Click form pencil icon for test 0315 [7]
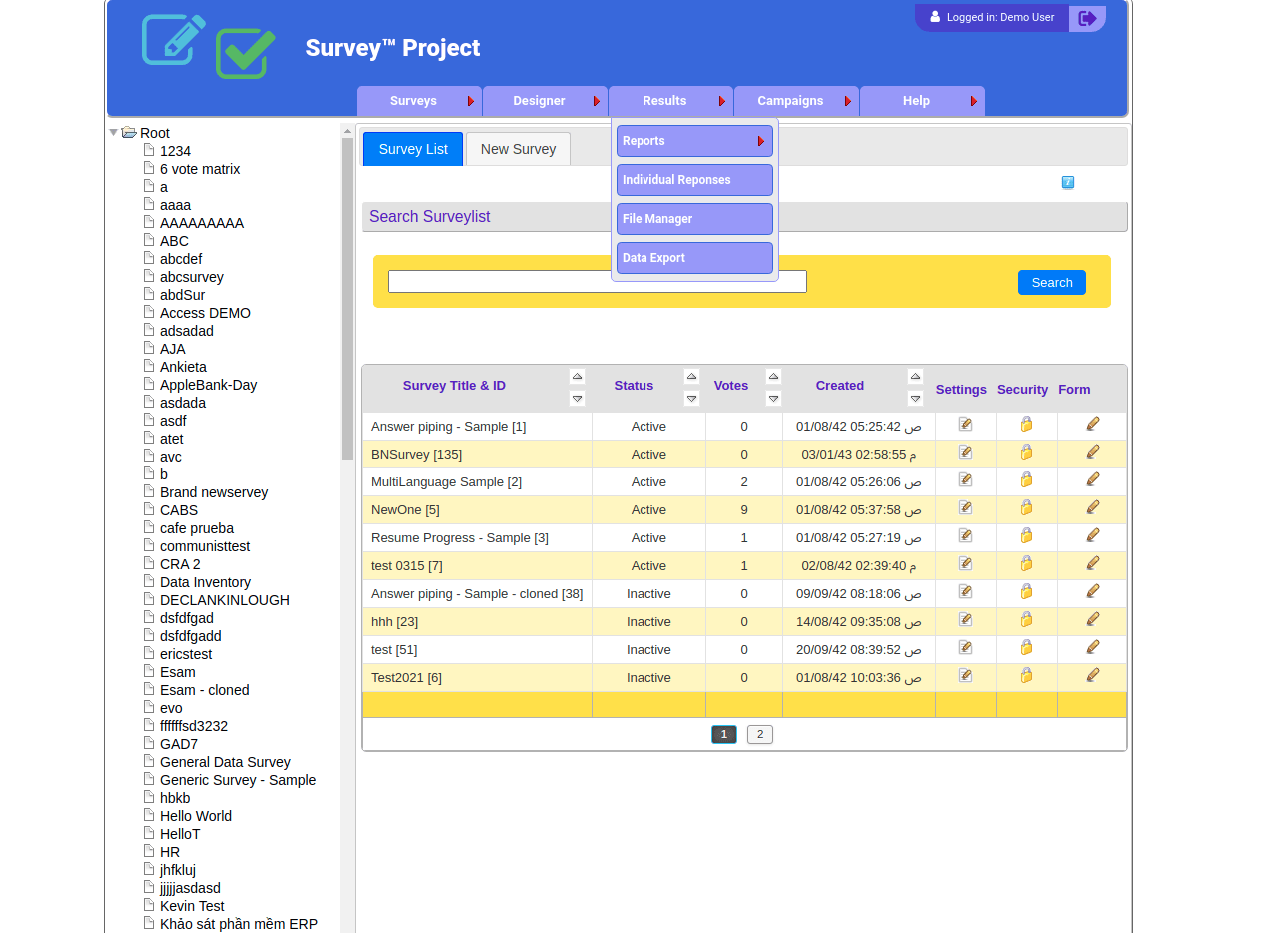This screenshot has height=933, width=1288. pos(1092,564)
